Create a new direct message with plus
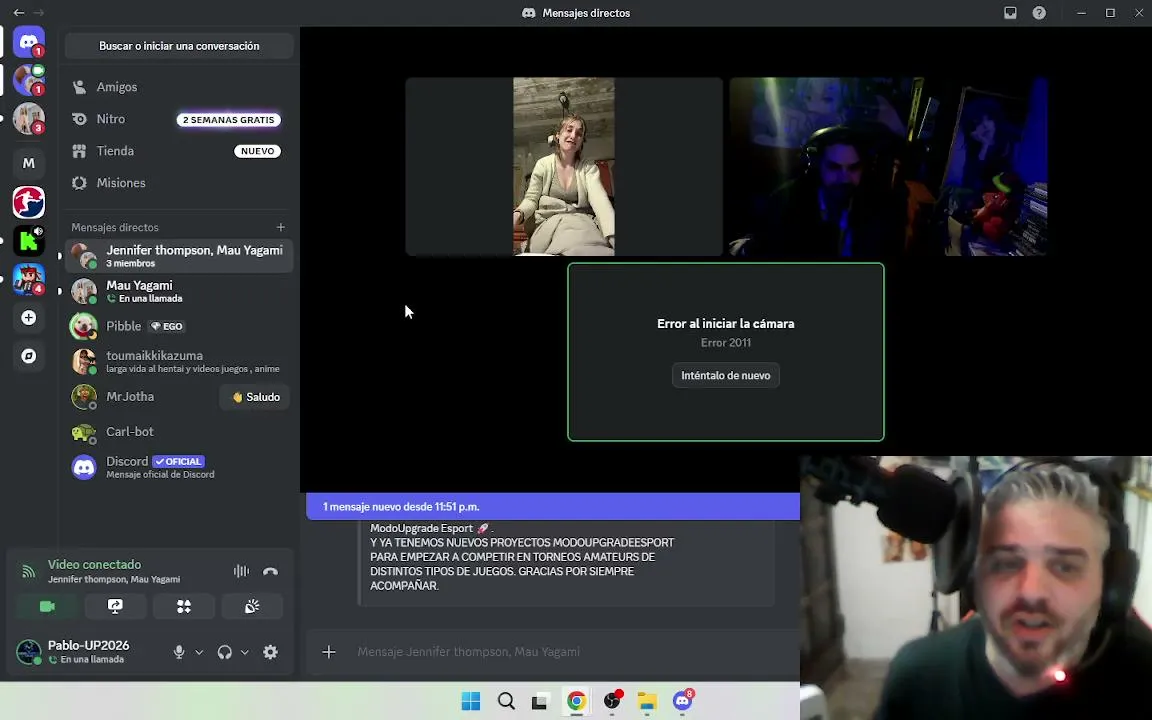 (x=281, y=227)
